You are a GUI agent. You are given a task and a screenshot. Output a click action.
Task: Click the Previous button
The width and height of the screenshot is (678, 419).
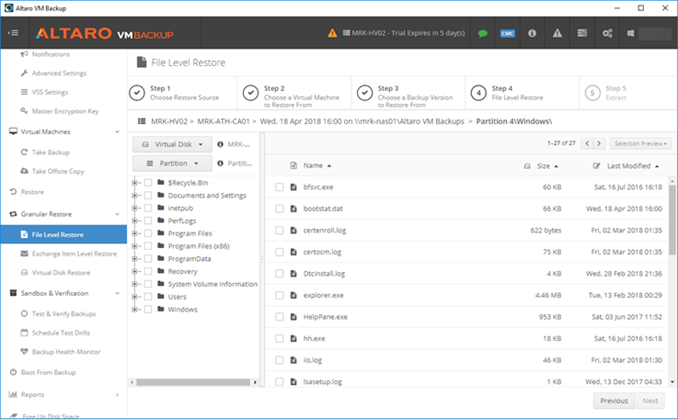click(x=614, y=401)
